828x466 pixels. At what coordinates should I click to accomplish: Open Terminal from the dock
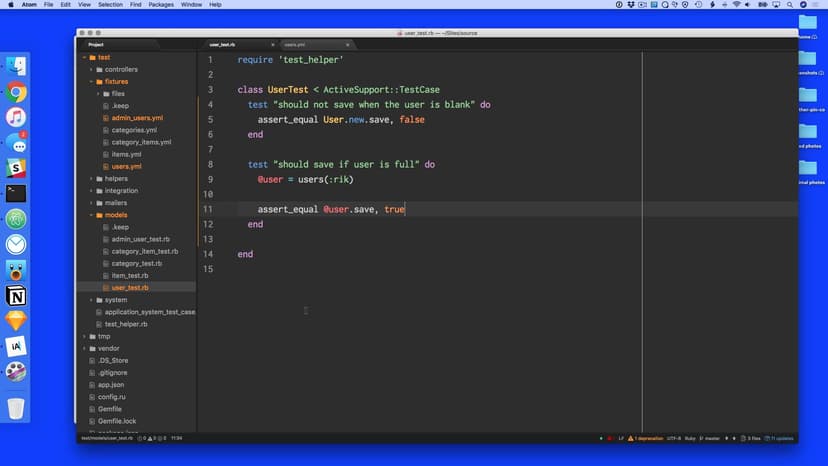[16, 194]
